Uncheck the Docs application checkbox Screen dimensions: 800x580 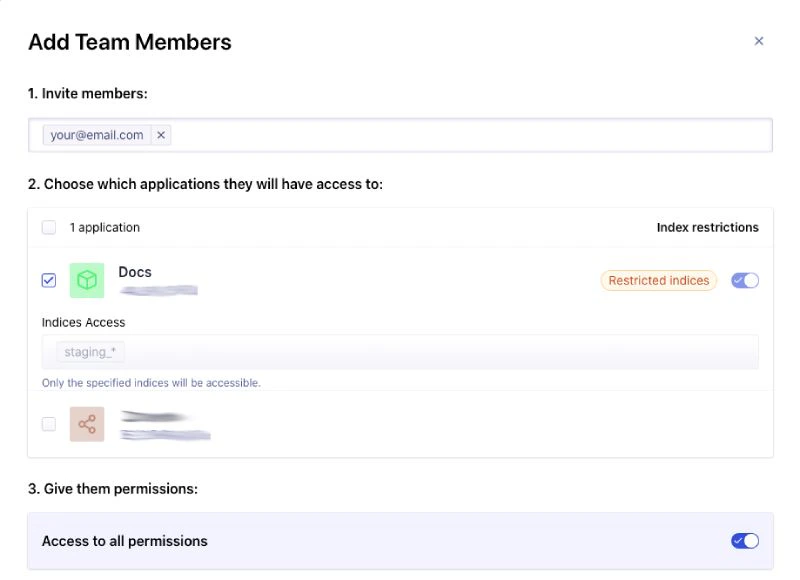coord(48,280)
